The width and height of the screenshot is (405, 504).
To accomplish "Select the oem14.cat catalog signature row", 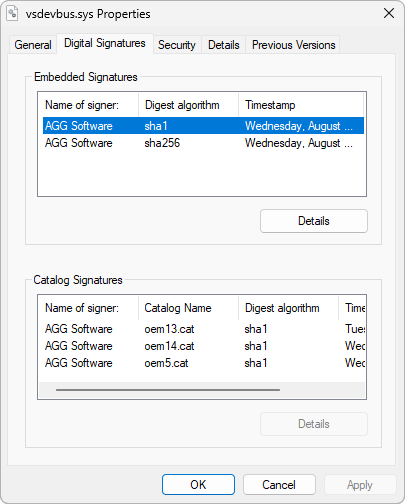I will point(203,346).
